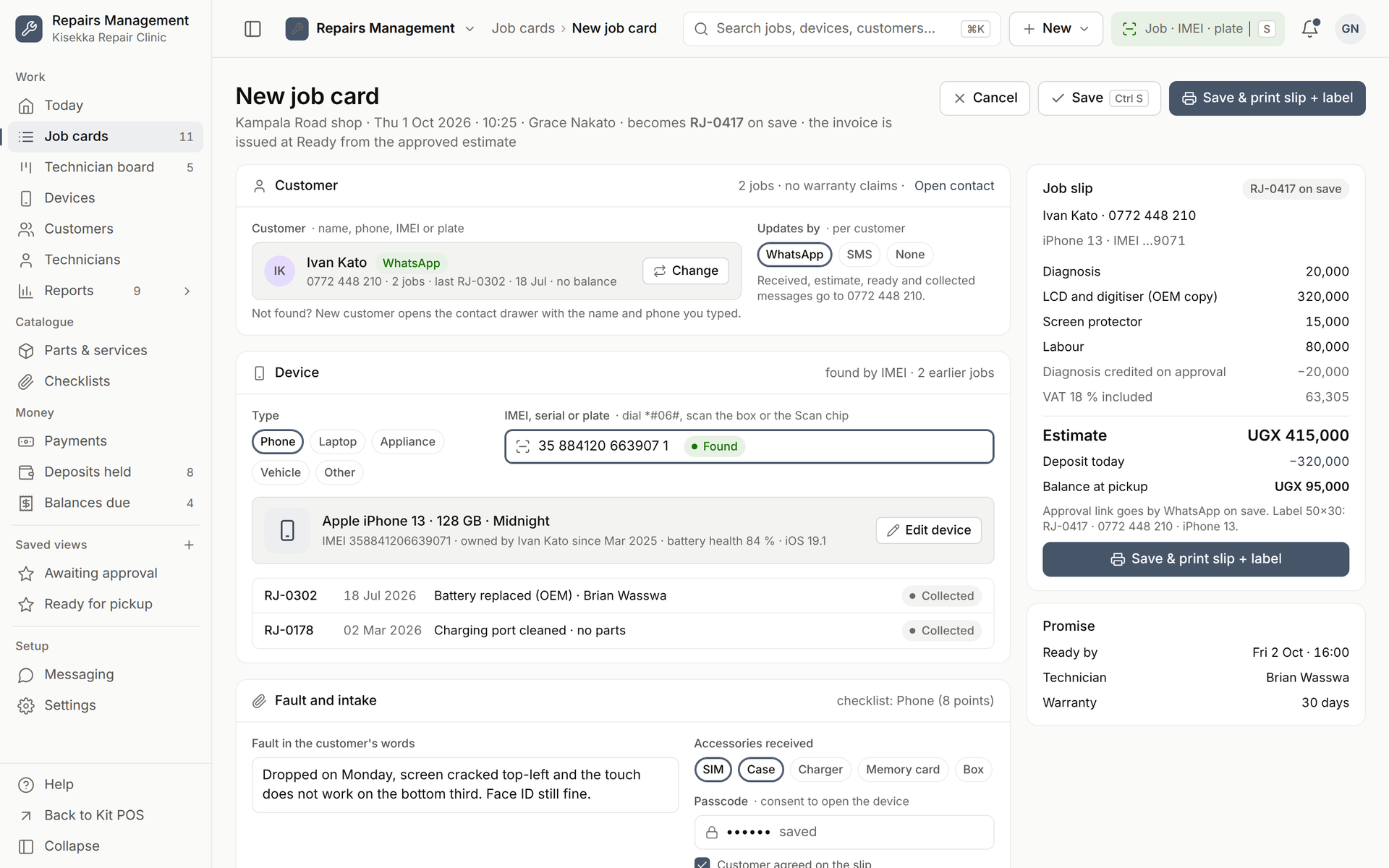
Task: Open contact link in Customer header
Action: click(x=953, y=186)
